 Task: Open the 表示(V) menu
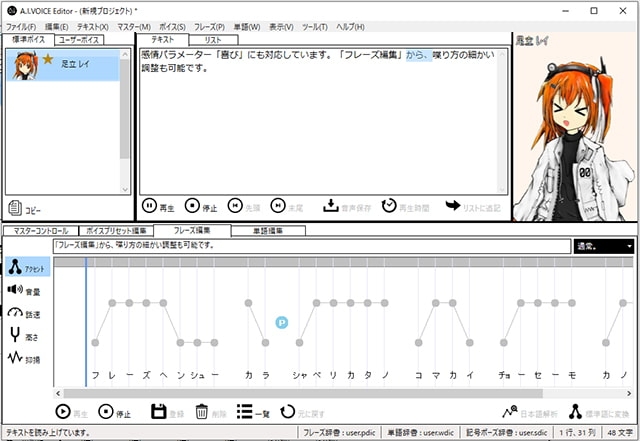[281, 27]
